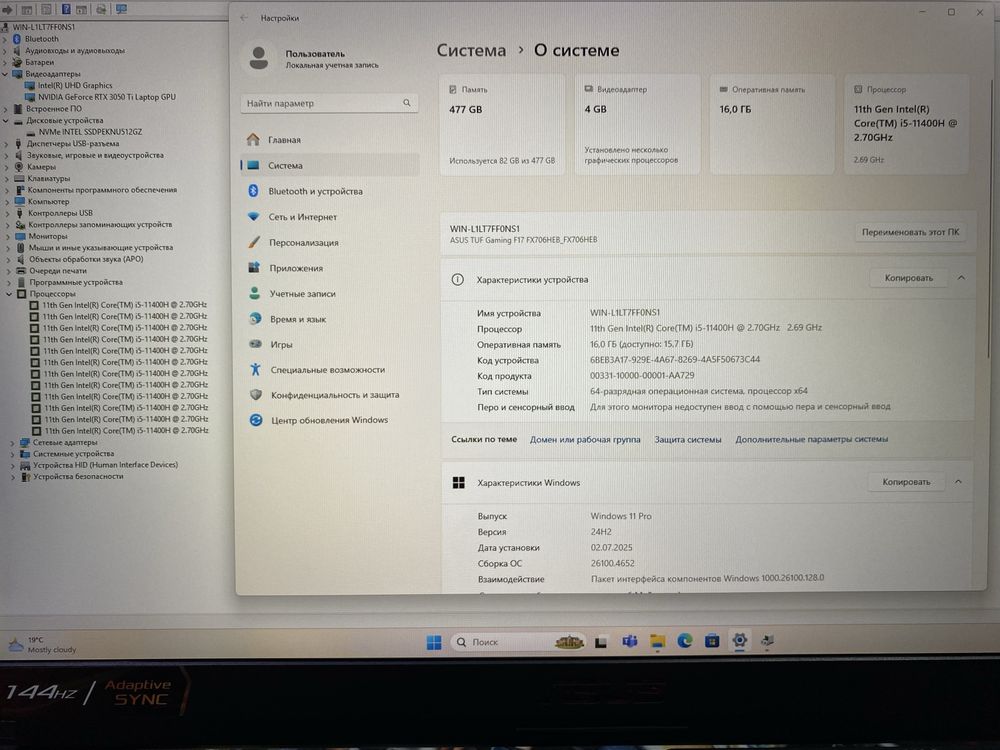Image resolution: width=1000 pixels, height=750 pixels.
Task: Open the Защита системы link
Action: click(688, 439)
